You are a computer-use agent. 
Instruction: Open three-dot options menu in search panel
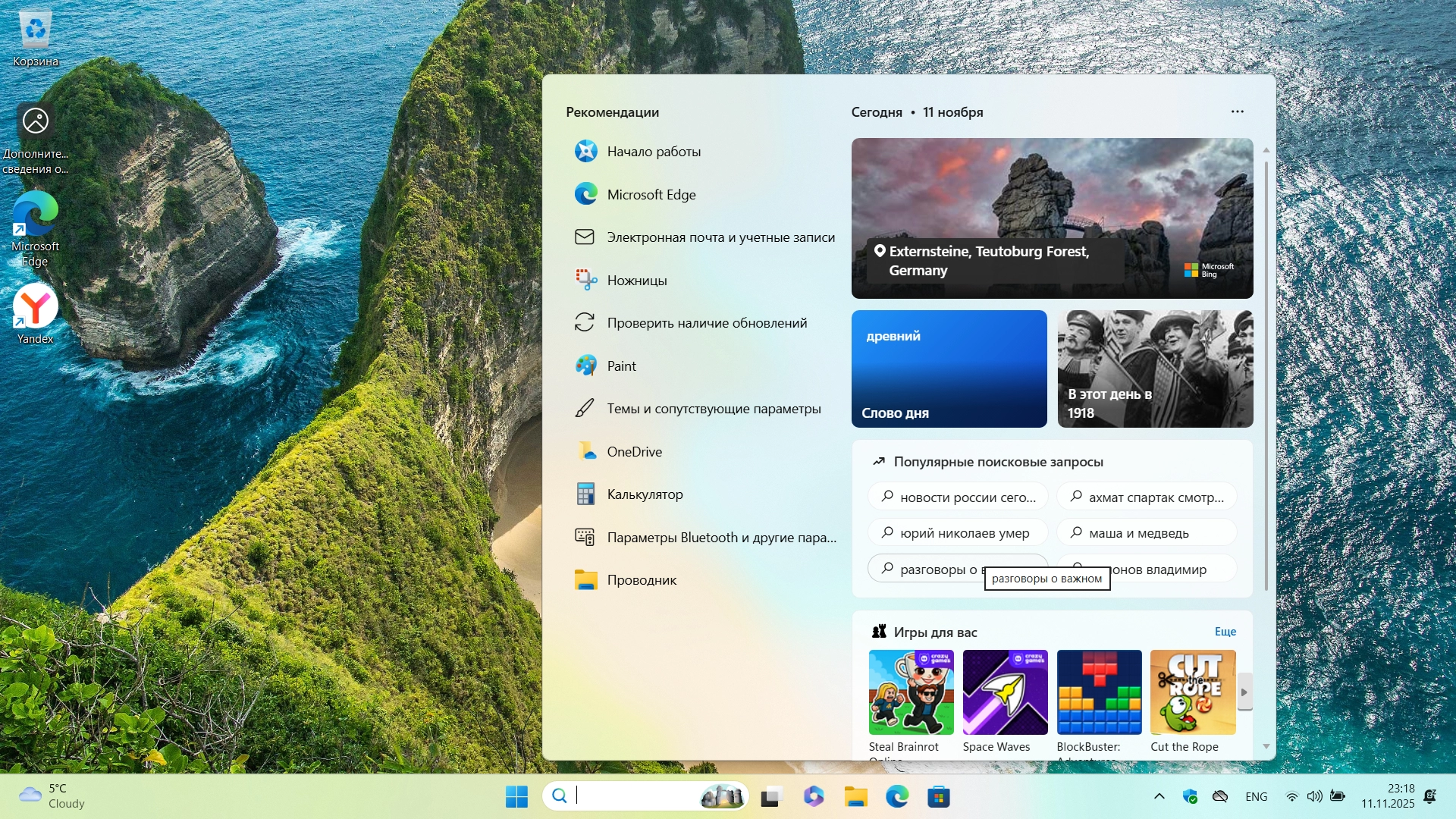pos(1237,111)
